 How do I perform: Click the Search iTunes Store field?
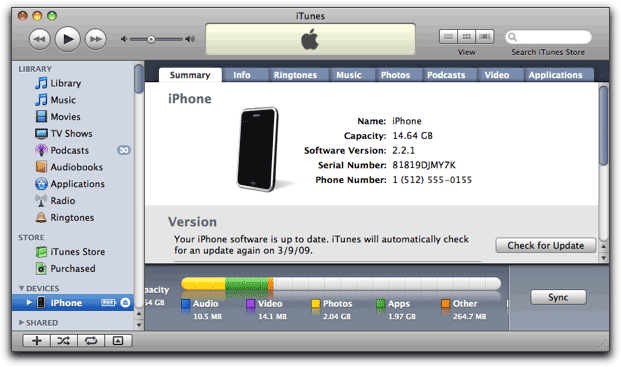pos(548,37)
